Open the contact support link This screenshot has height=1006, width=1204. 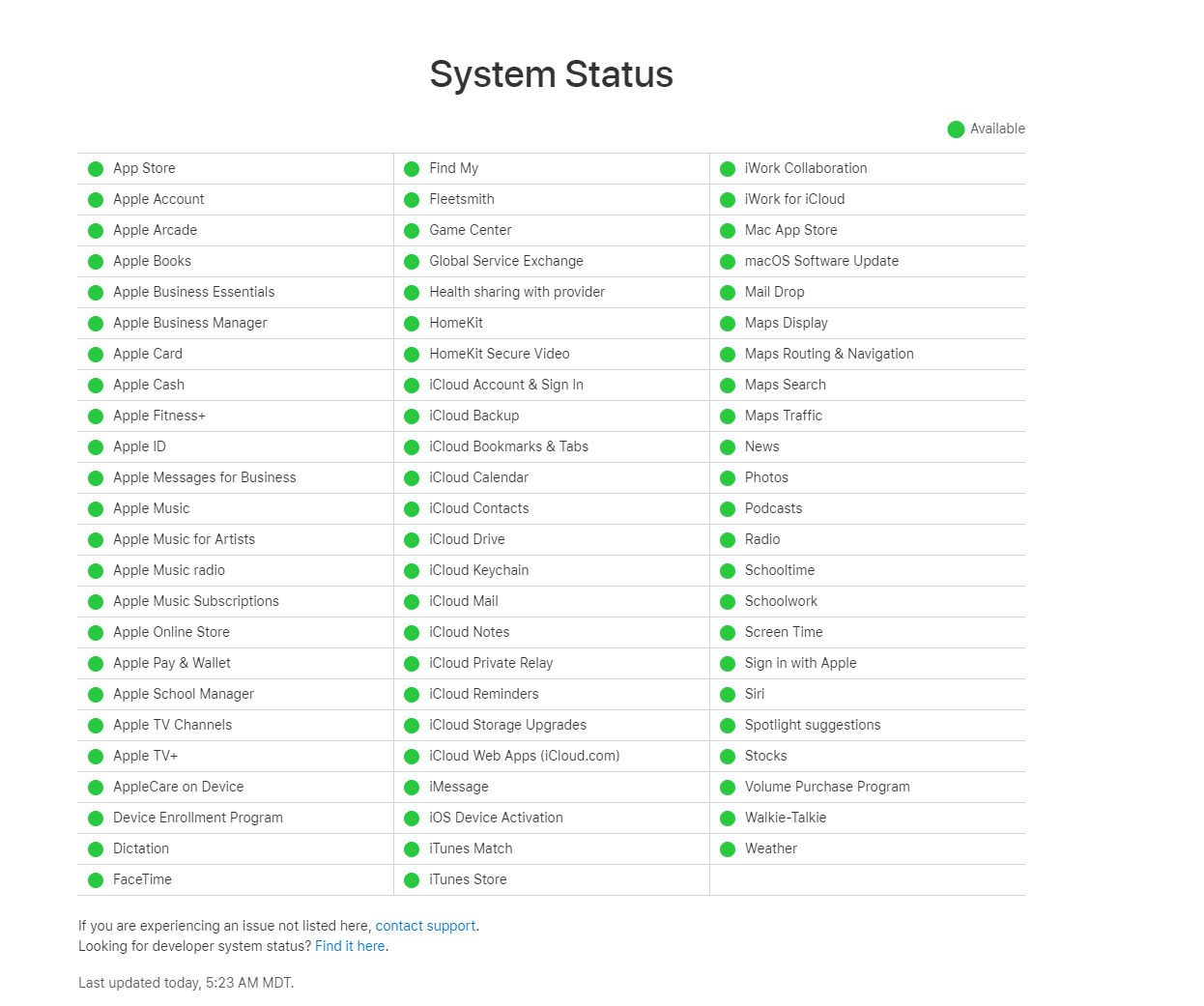pyautogui.click(x=425, y=926)
